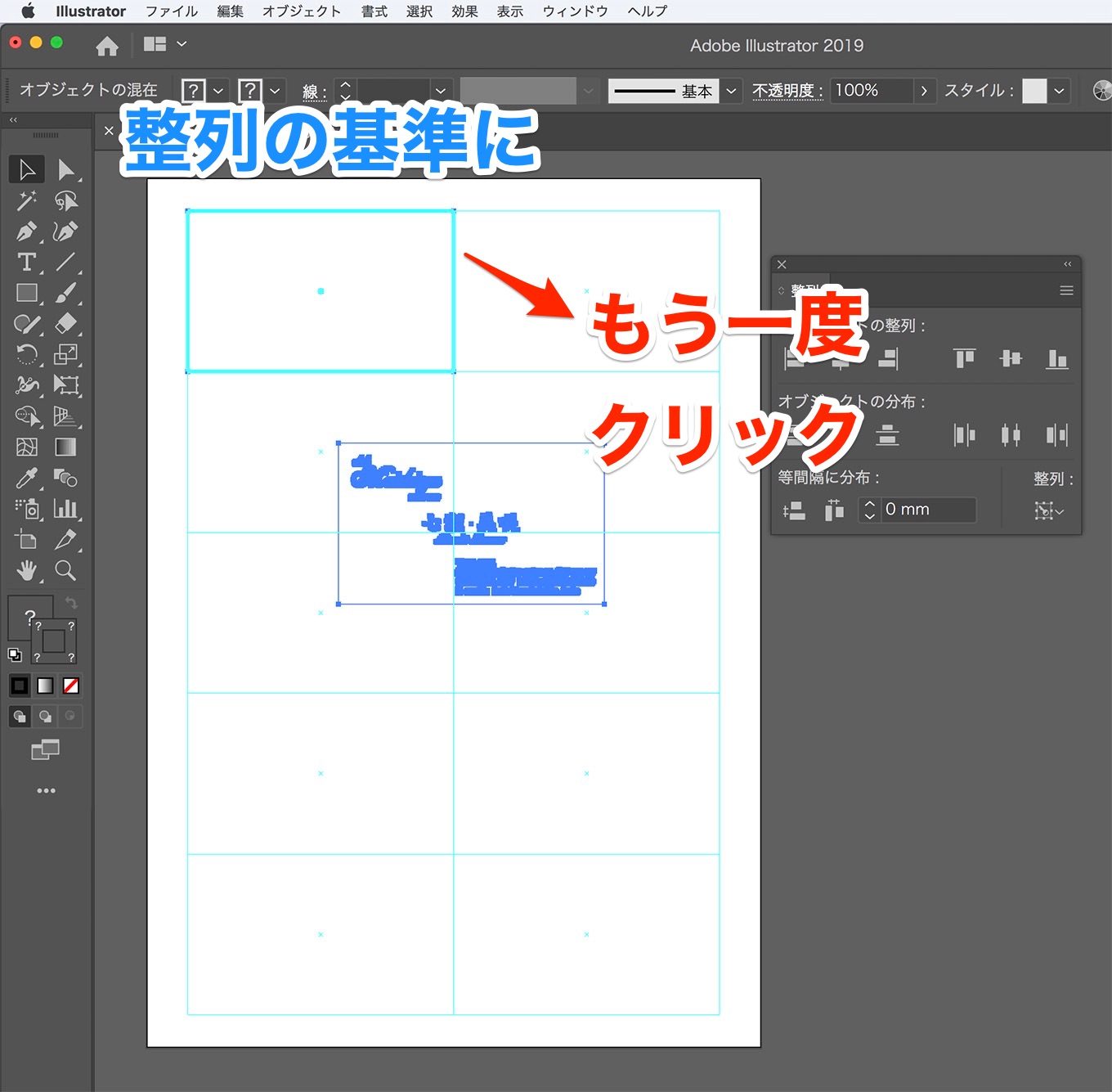Switch paint to Color mode
The height and width of the screenshot is (1092, 1112).
click(20, 685)
